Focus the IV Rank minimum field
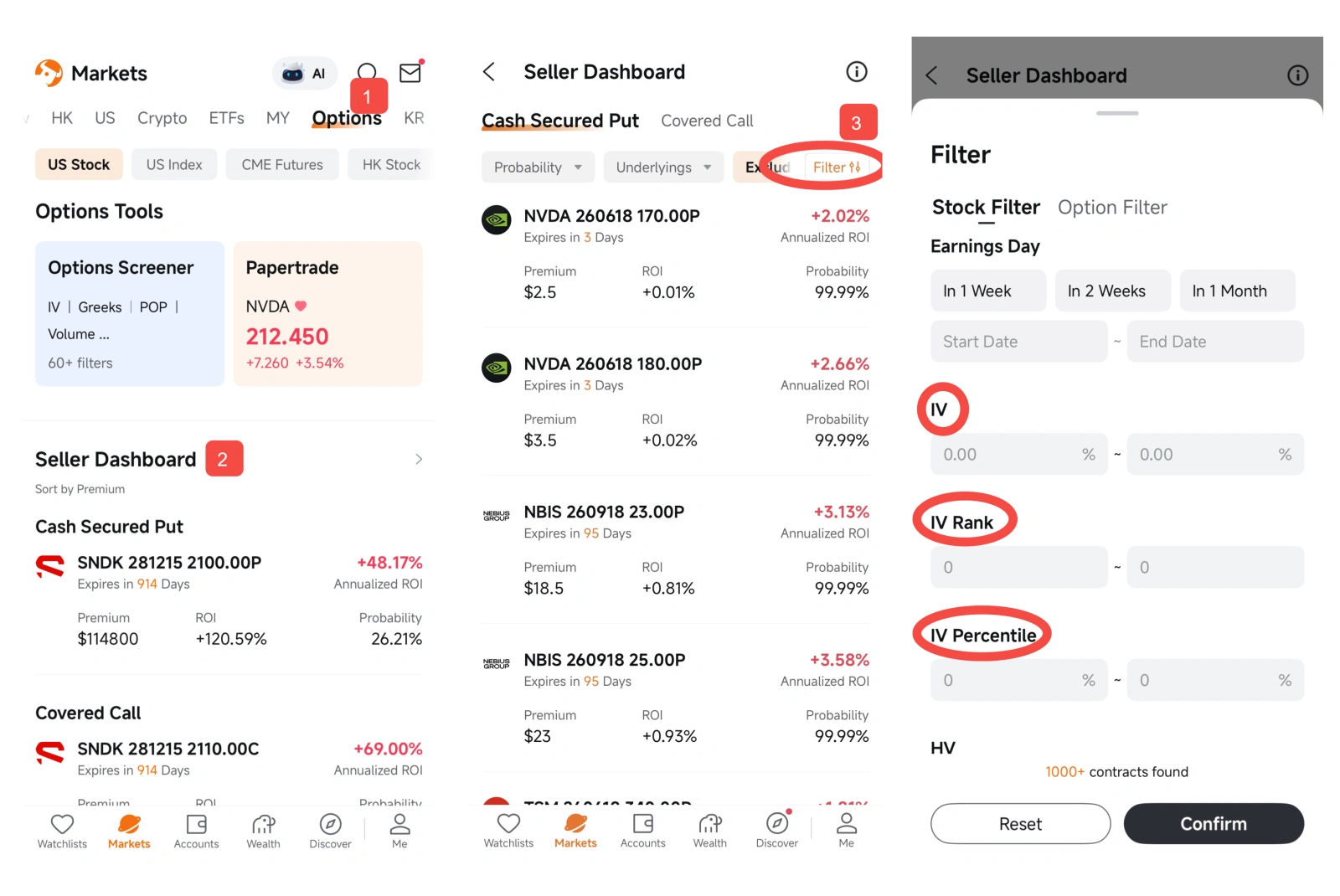 pyautogui.click(x=1019, y=567)
